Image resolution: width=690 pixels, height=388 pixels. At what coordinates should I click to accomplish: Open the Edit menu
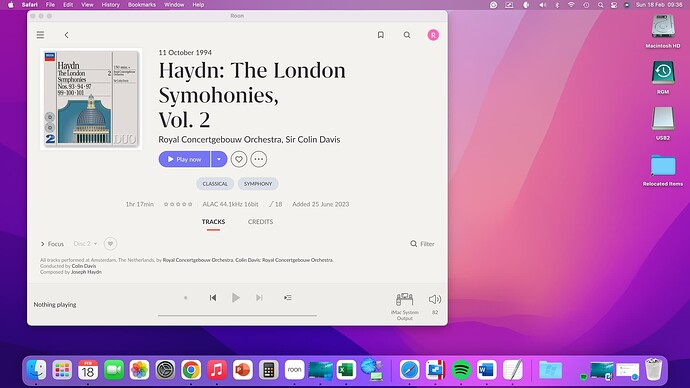tap(68, 5)
